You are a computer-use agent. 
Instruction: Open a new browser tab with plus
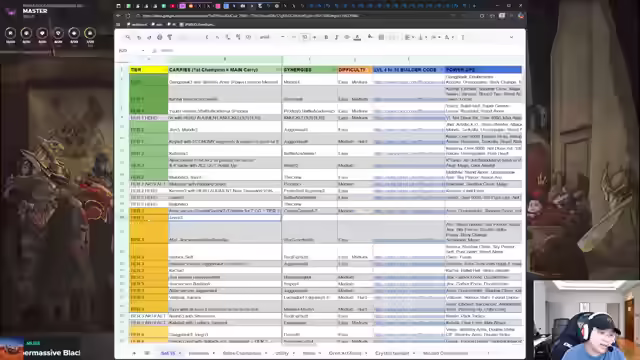pyautogui.click(x=474, y=6)
